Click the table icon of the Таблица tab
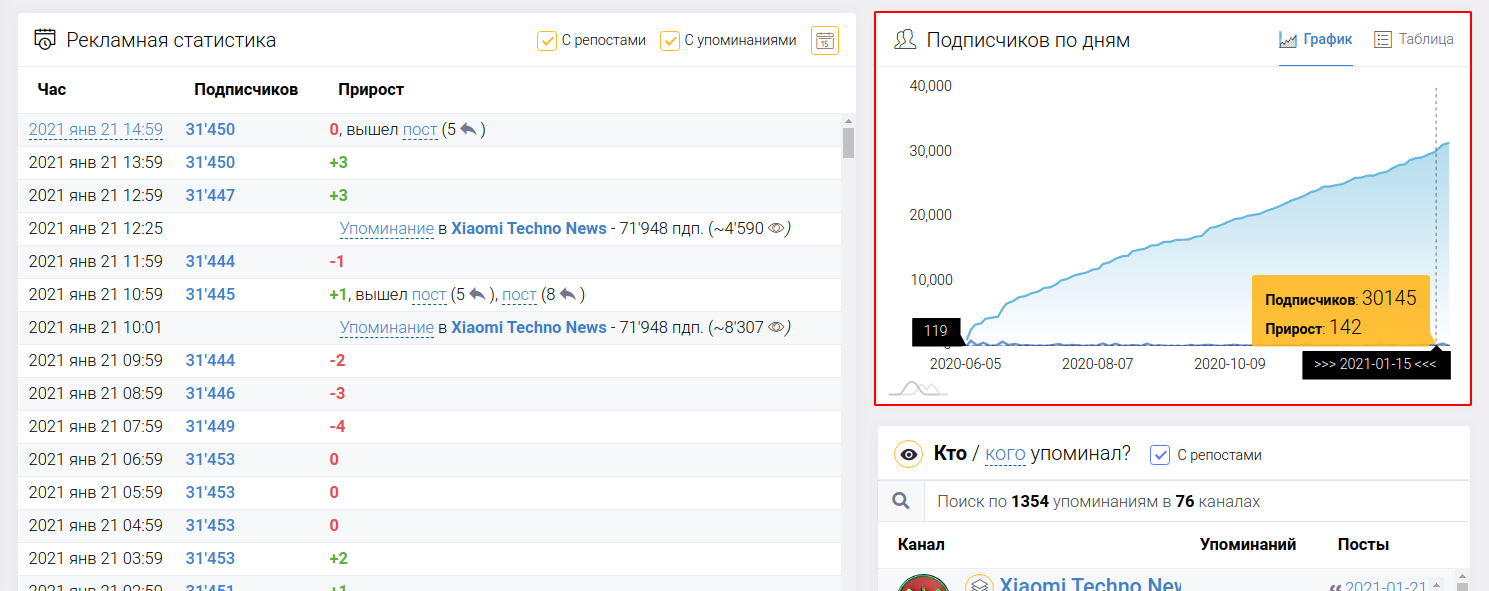Screen dimensions: 1489x591 pyautogui.click(x=1383, y=40)
